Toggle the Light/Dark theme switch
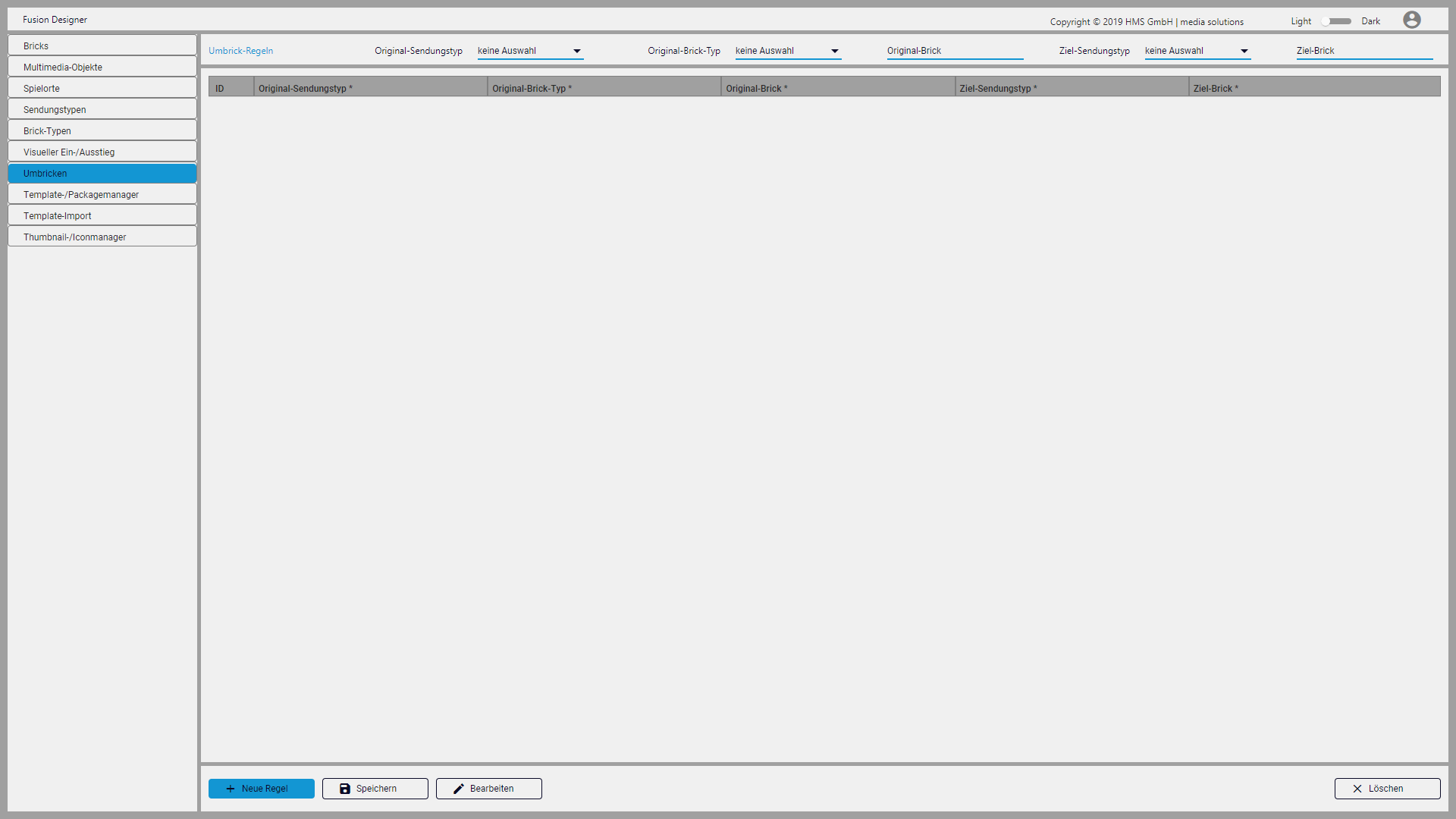This screenshot has height=819, width=1456. point(1336,21)
